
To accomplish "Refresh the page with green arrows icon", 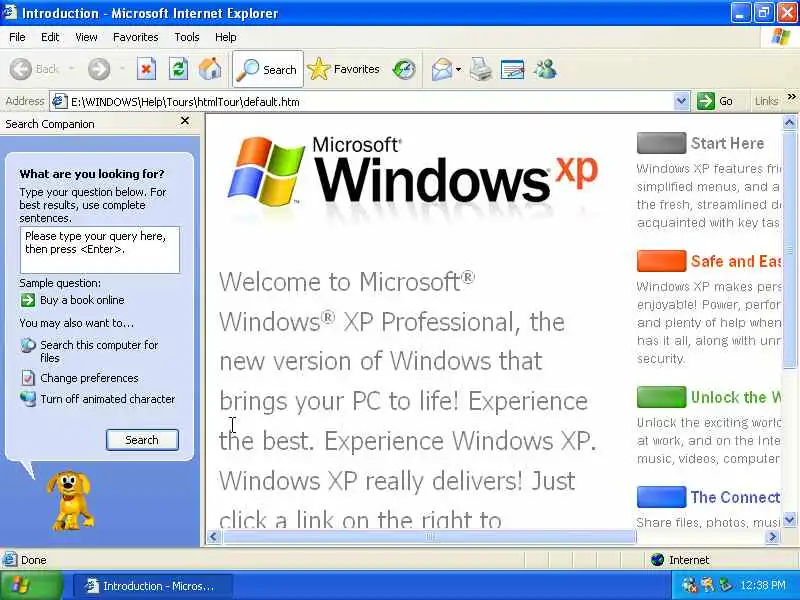I will [178, 69].
